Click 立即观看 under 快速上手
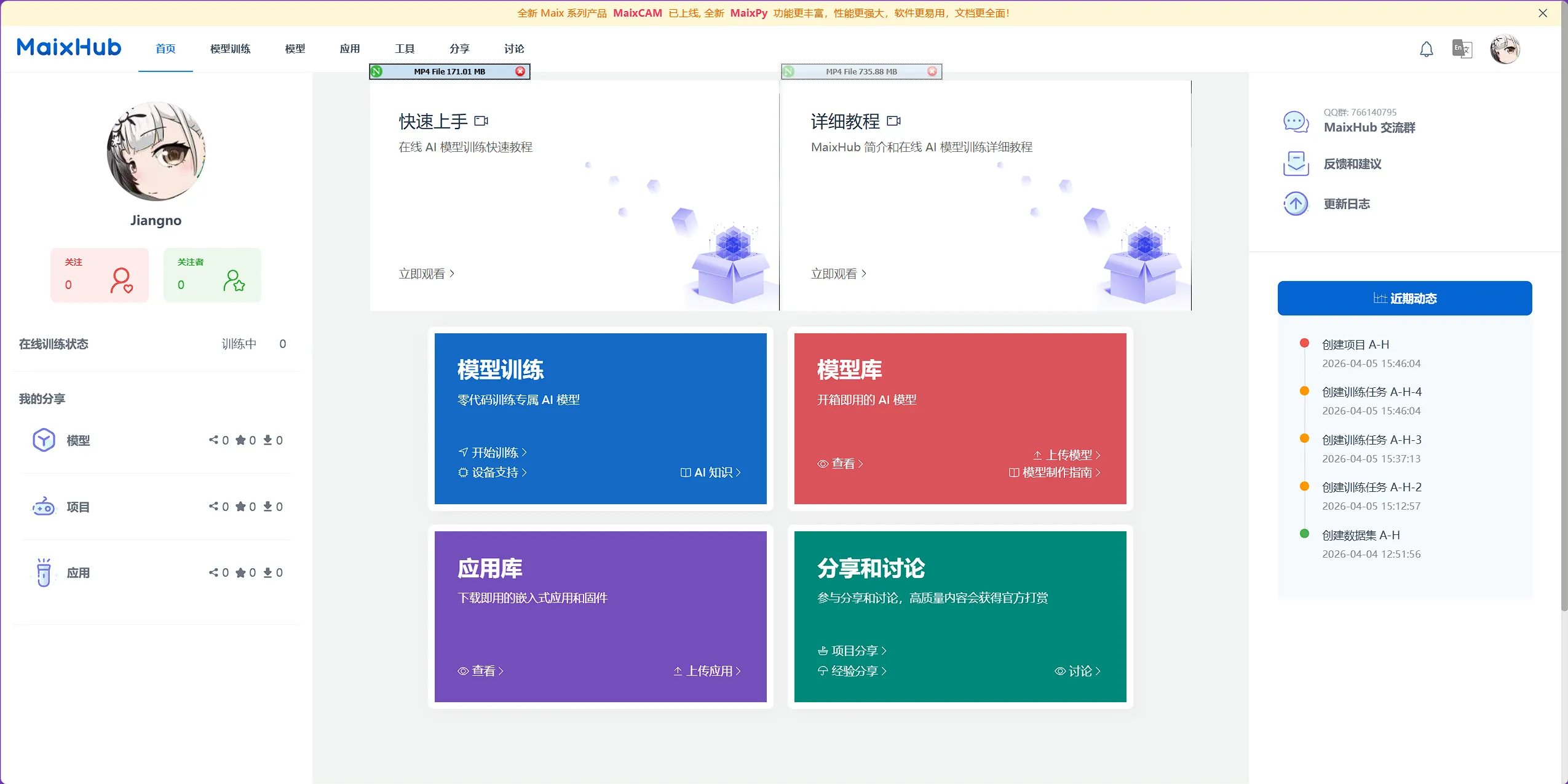Screen dimensions: 1568x784 tap(427, 274)
